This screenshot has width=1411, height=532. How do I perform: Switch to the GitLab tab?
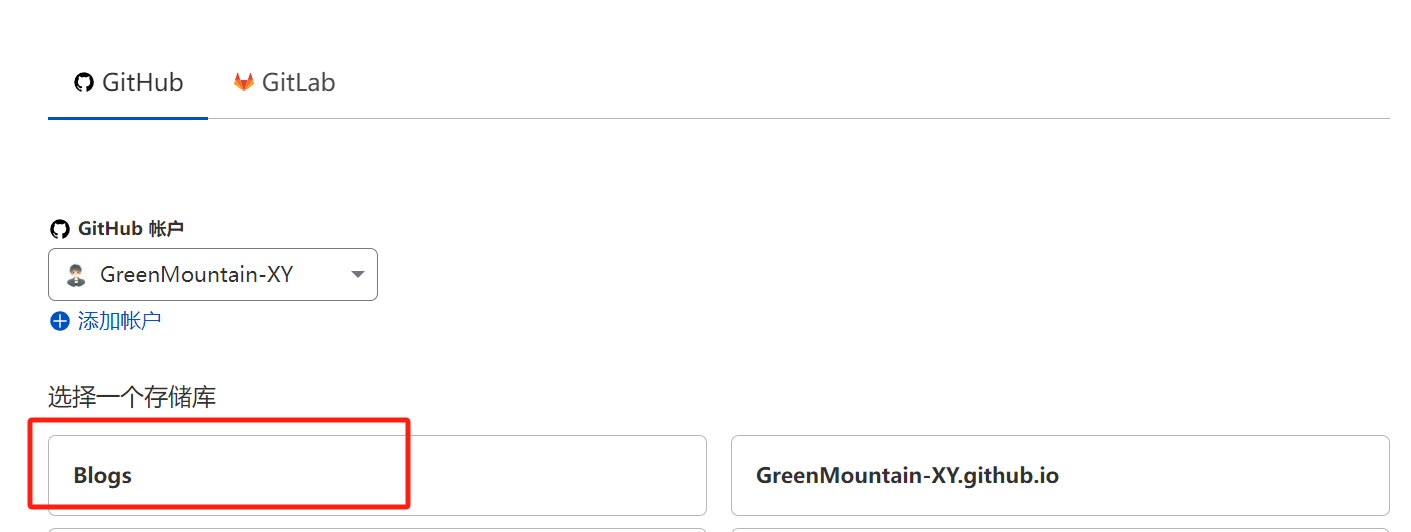[x=285, y=83]
